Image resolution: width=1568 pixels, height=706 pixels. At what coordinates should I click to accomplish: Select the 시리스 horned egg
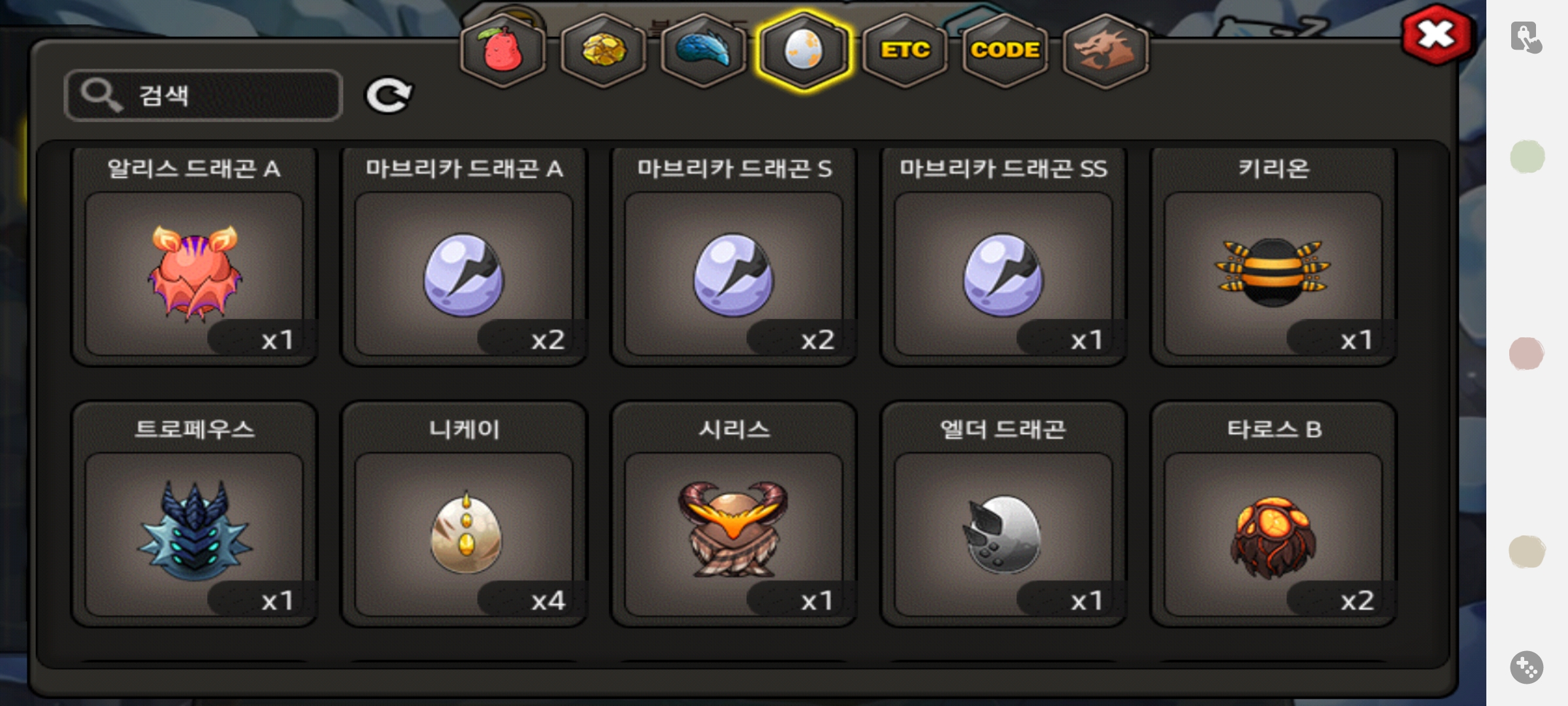point(734,514)
